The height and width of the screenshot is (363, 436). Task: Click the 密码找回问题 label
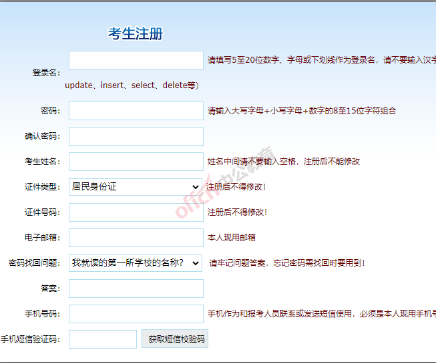pos(34,263)
